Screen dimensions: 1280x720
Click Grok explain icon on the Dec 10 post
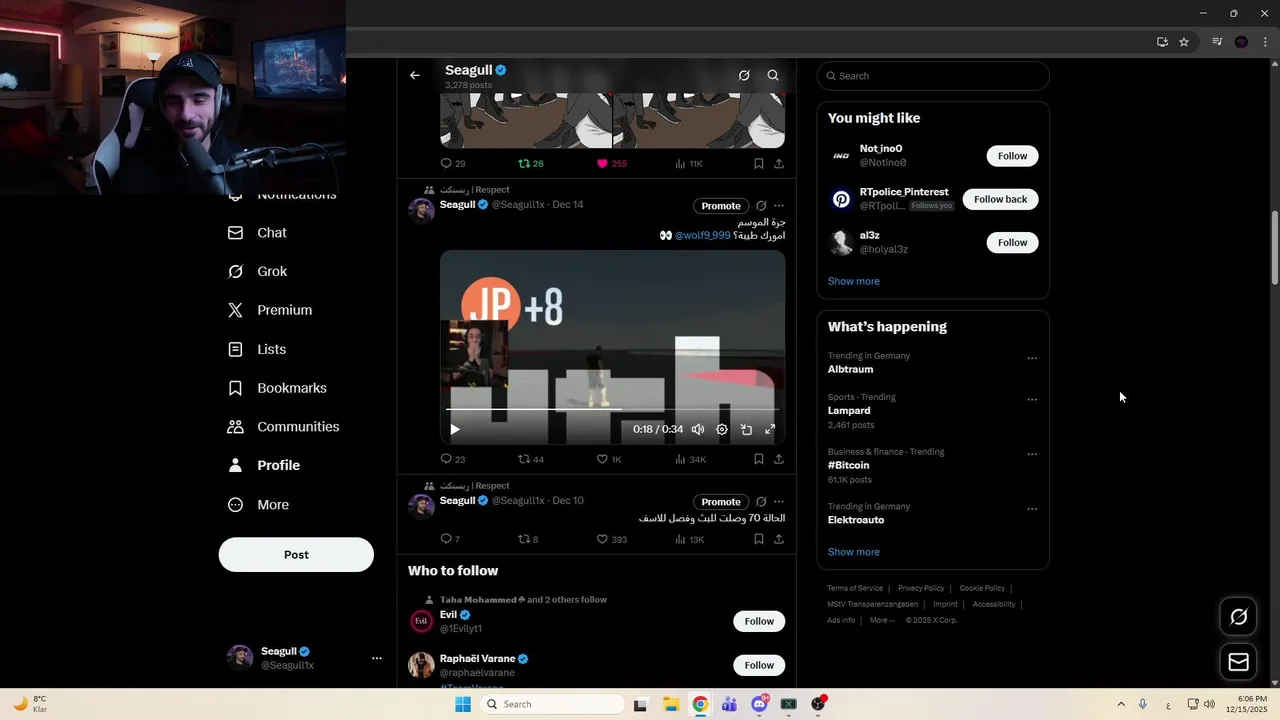tap(761, 502)
